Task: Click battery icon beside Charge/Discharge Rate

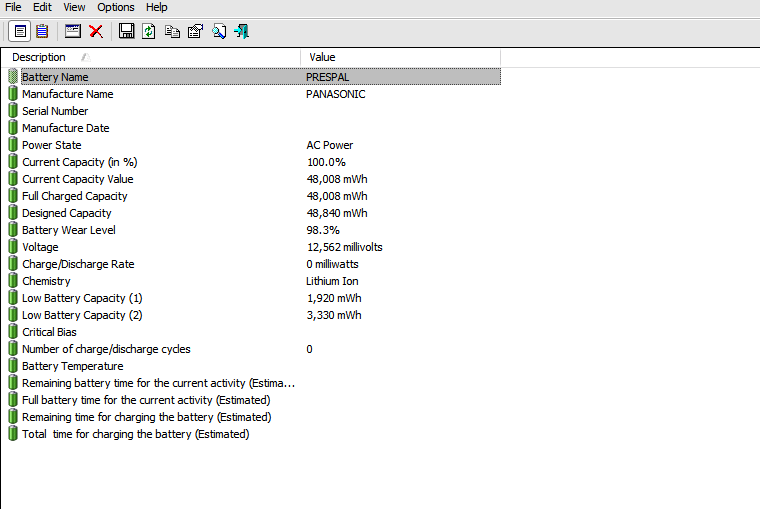Action: pyautogui.click(x=13, y=263)
